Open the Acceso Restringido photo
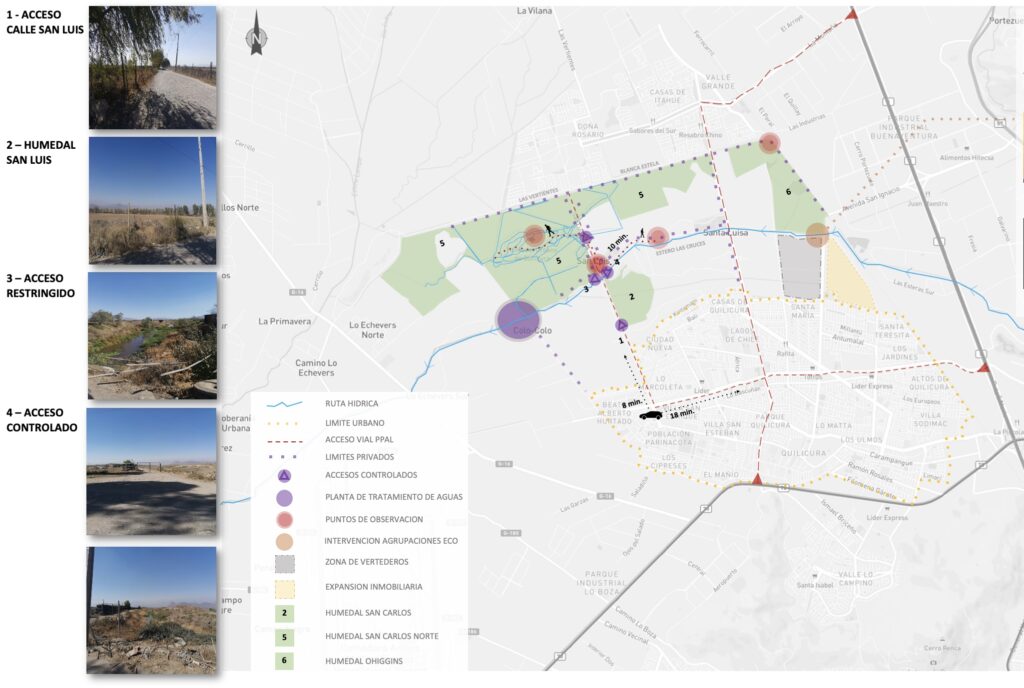 click(x=152, y=336)
